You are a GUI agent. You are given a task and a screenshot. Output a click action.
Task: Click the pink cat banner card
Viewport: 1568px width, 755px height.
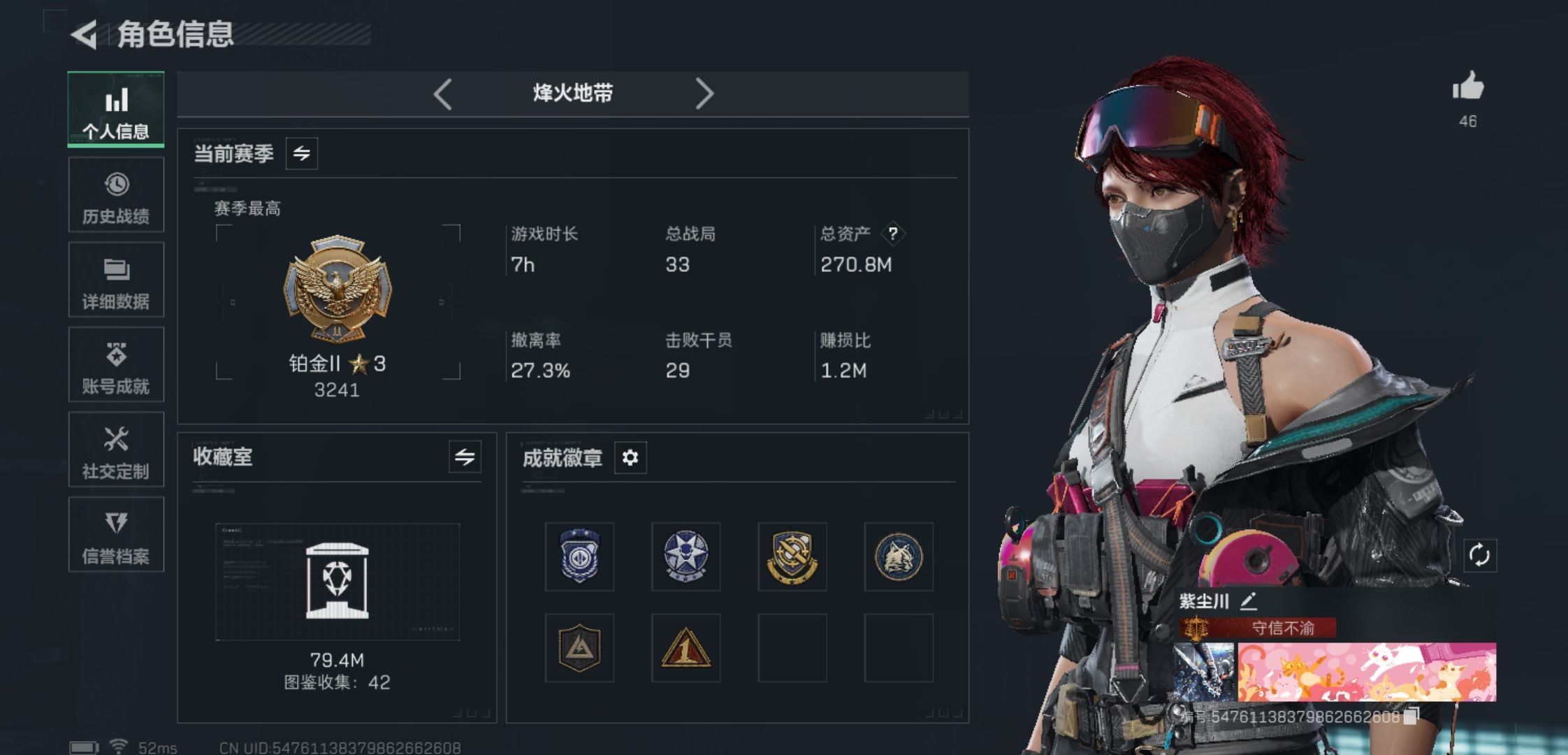click(x=1367, y=672)
